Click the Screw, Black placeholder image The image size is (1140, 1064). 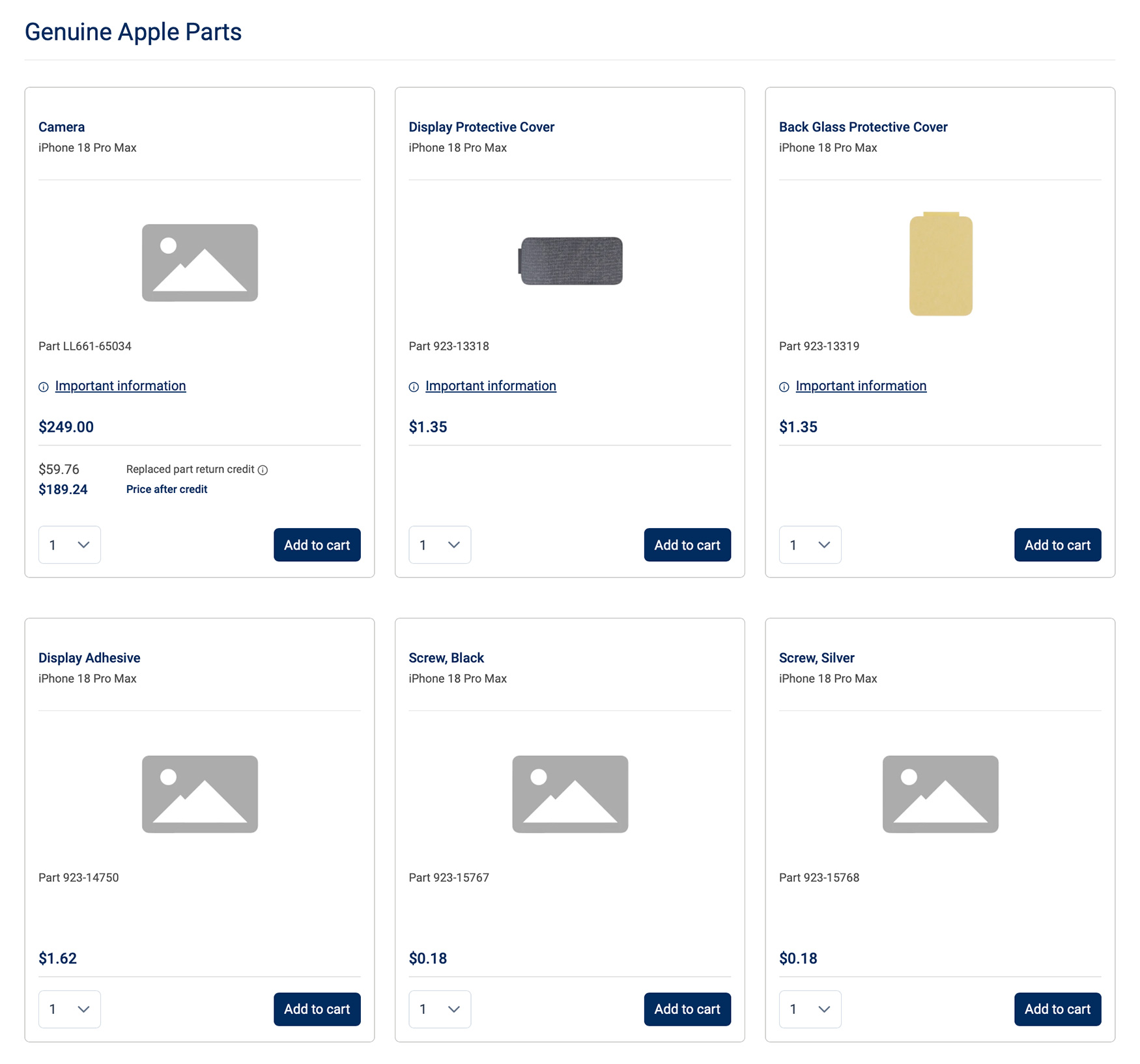(570, 794)
